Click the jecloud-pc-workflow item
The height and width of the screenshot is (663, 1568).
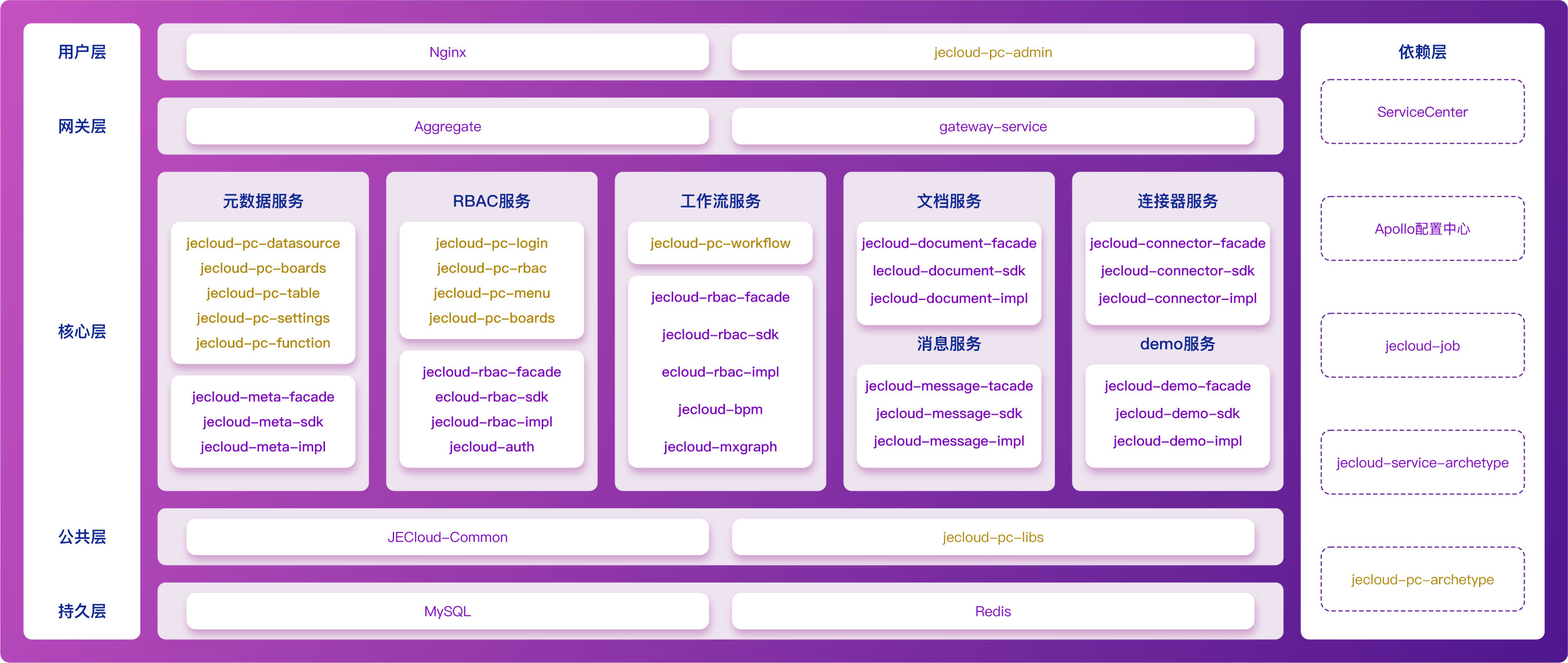click(720, 243)
